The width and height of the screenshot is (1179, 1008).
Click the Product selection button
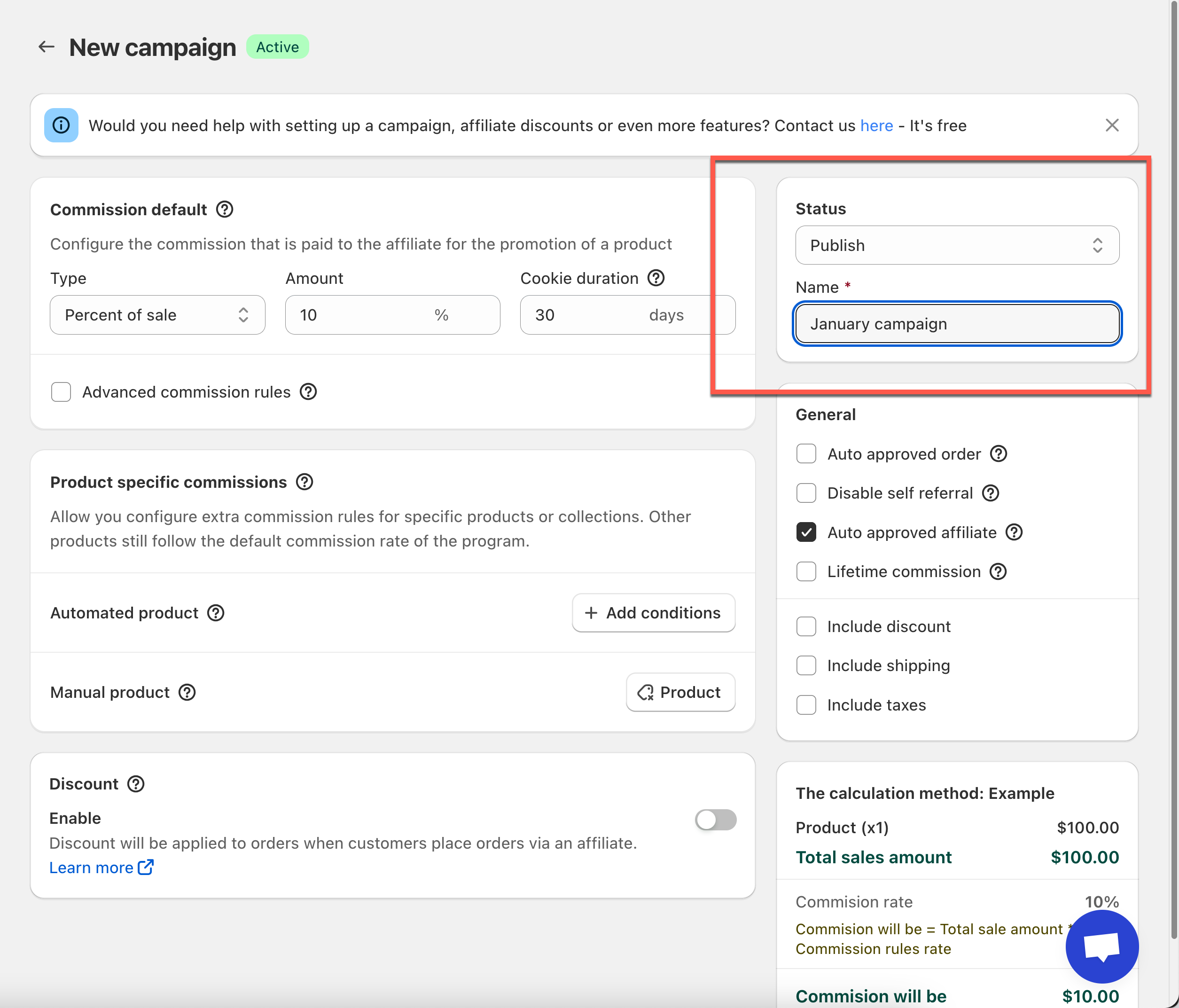click(x=680, y=692)
